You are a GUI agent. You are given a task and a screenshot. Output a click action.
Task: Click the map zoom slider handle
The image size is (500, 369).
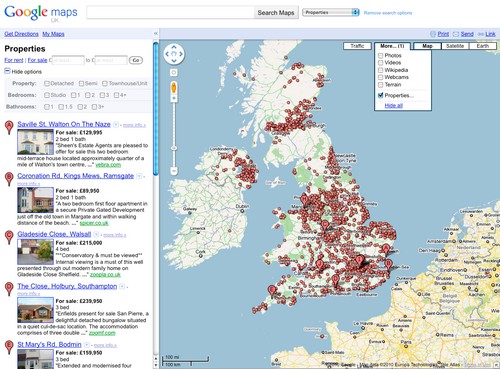click(x=174, y=148)
